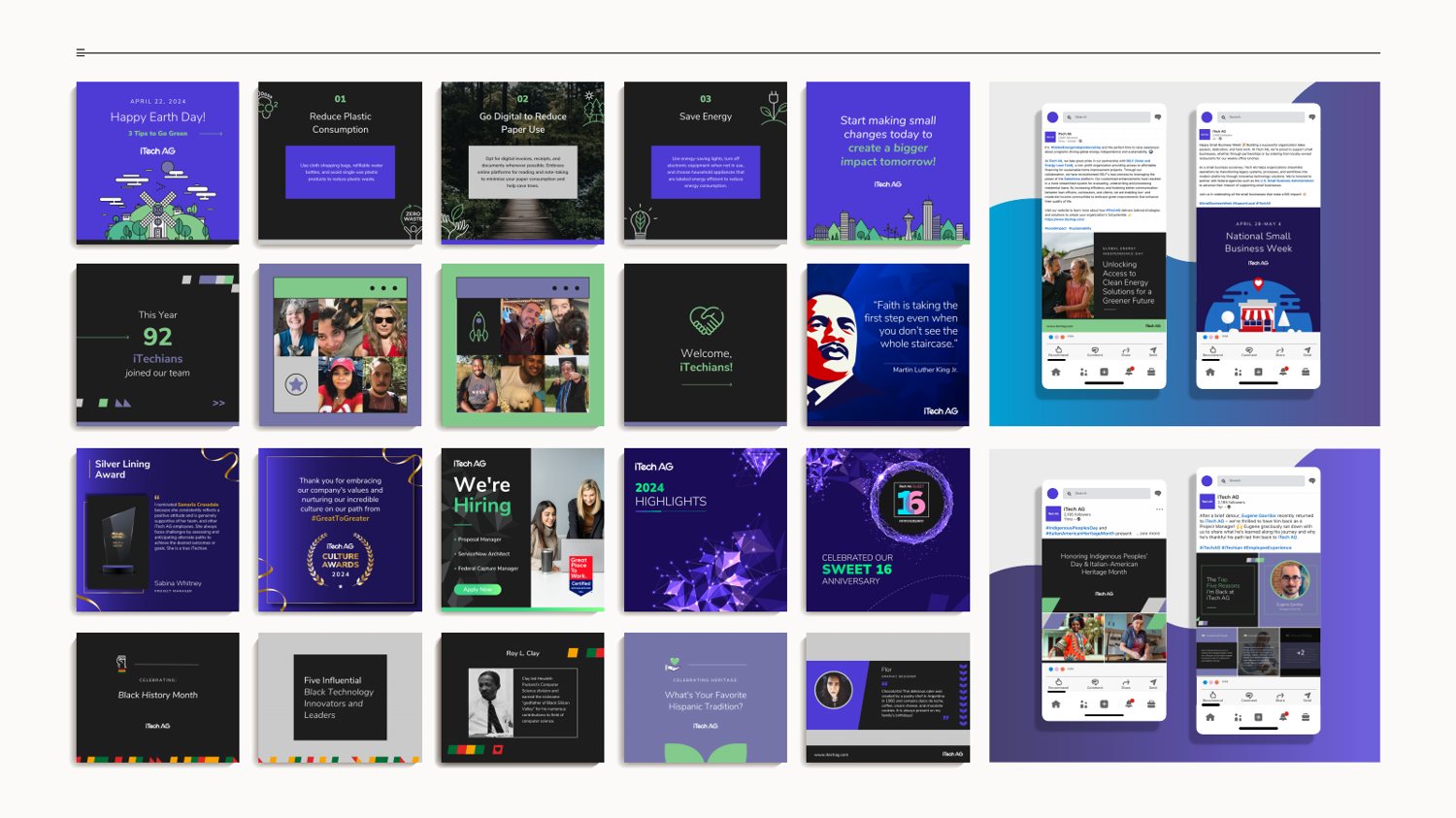
Task: Tap messaging bubble in Small Business Week phone
Action: [x=1312, y=116]
